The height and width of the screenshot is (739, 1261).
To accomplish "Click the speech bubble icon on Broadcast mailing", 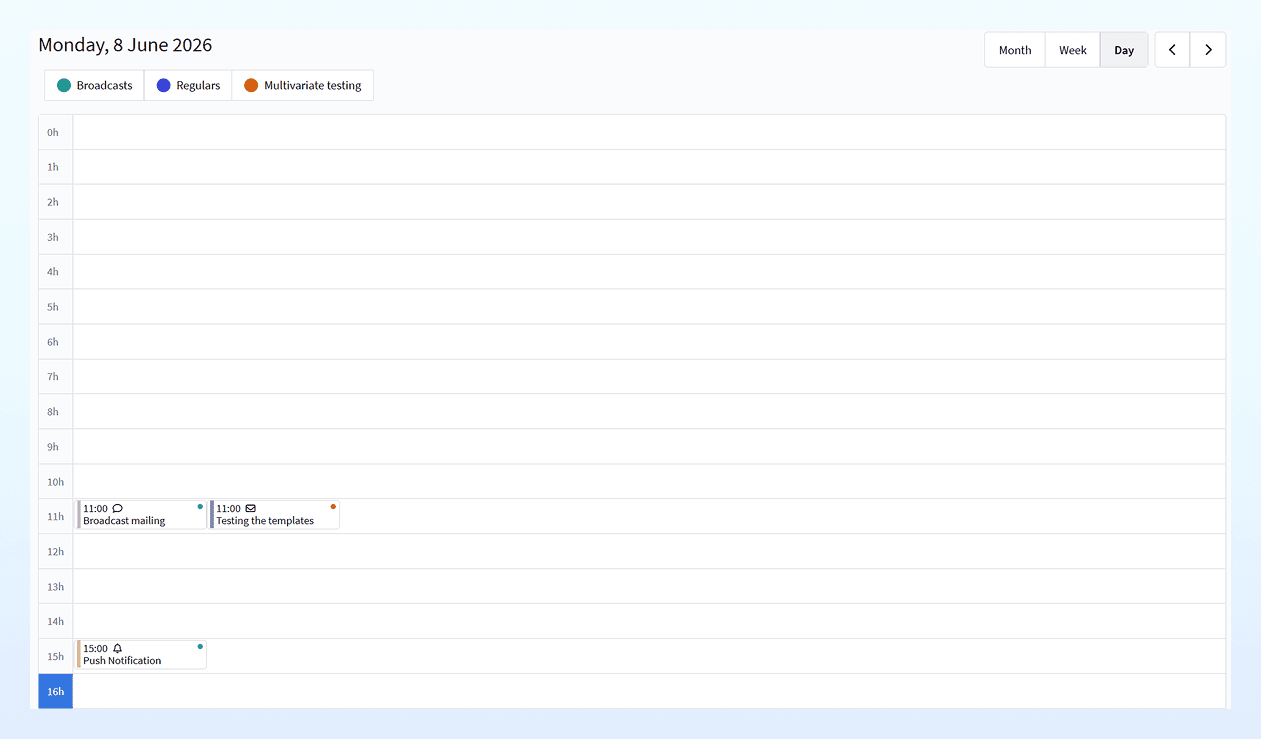I will click(118, 509).
